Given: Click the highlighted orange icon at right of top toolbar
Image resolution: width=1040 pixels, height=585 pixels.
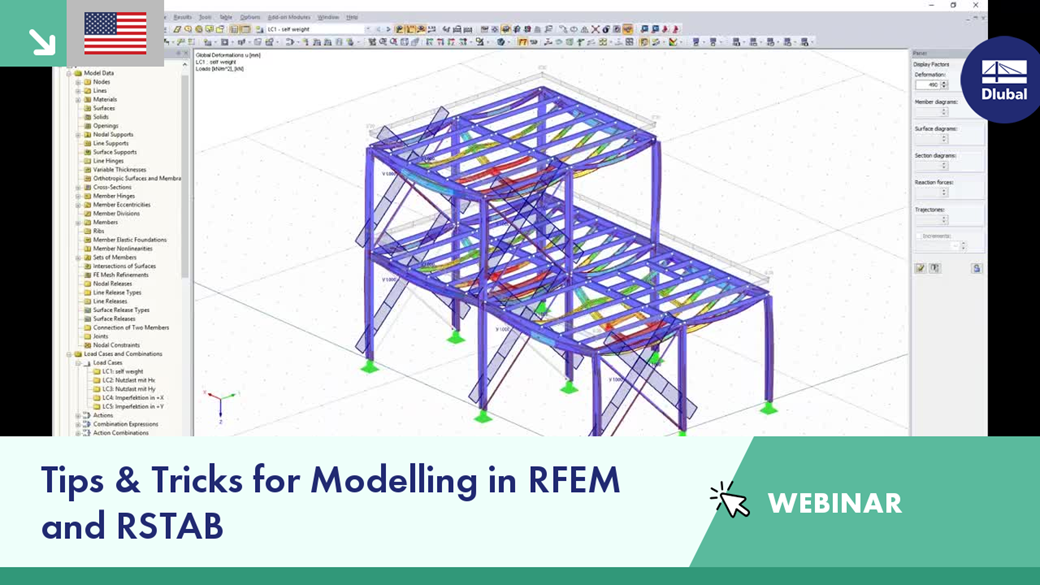Looking at the screenshot, I should click(x=627, y=29).
